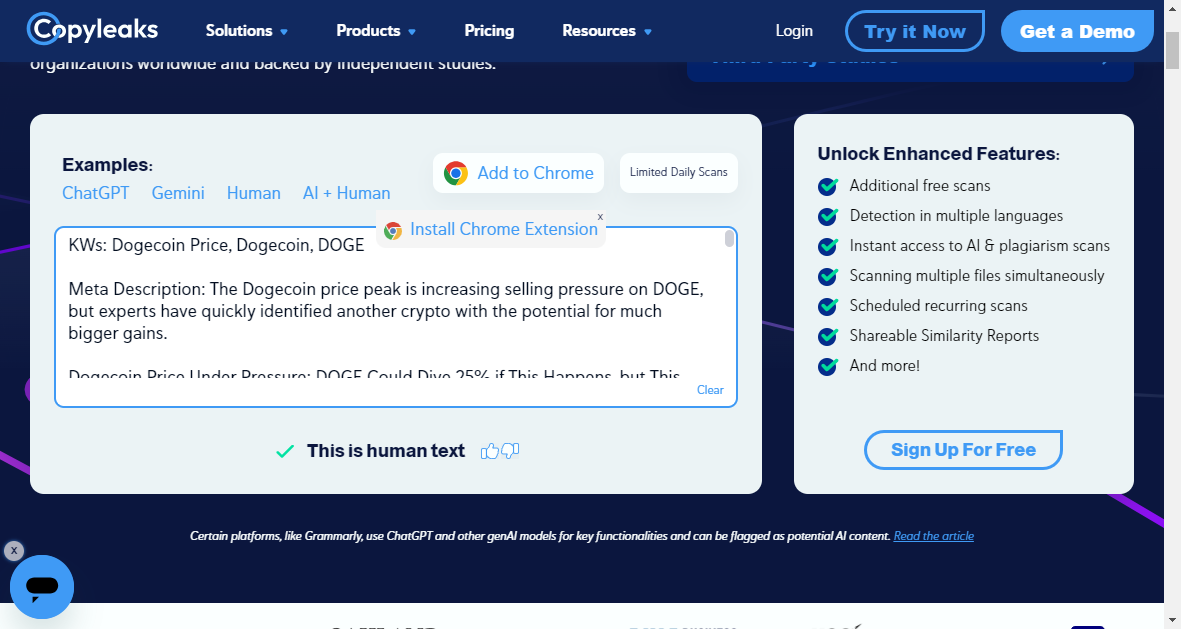Click the Chrome logo in Add to Chrome
The image size is (1181, 629).
click(456, 173)
